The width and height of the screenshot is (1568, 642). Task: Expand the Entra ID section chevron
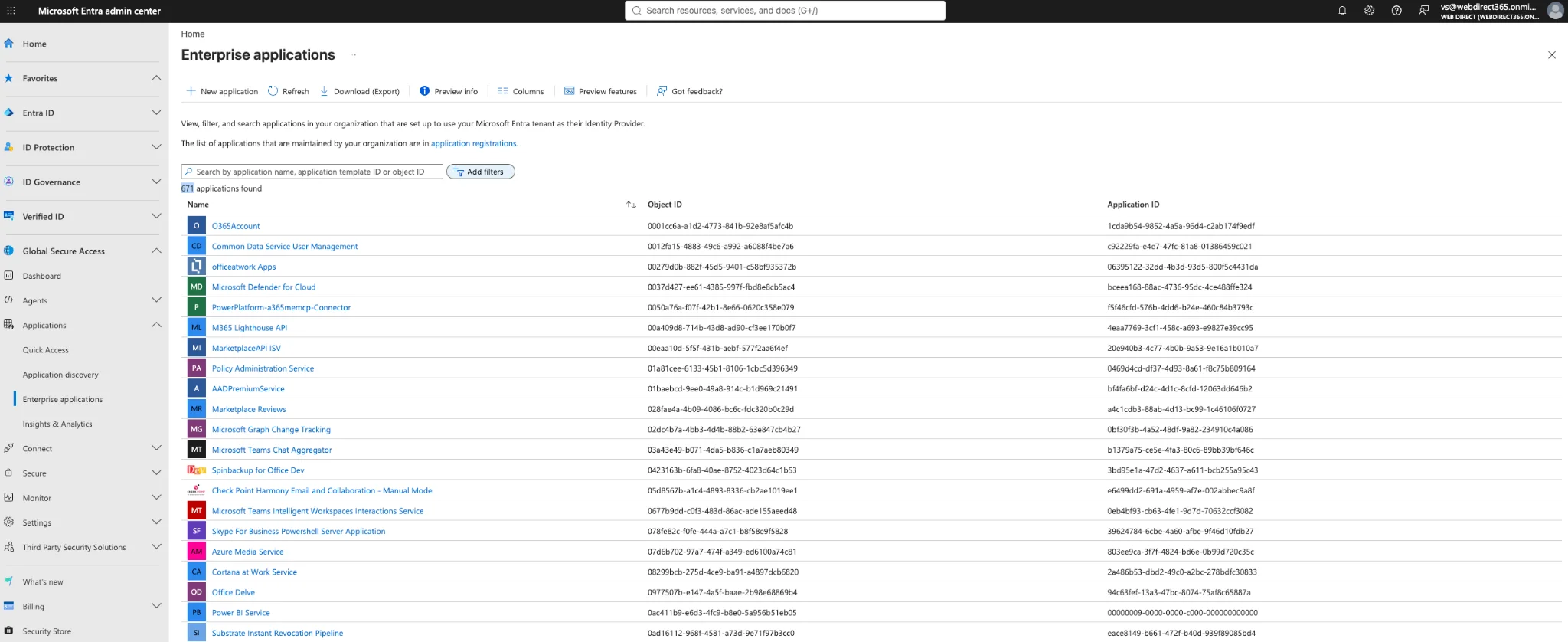click(x=156, y=113)
